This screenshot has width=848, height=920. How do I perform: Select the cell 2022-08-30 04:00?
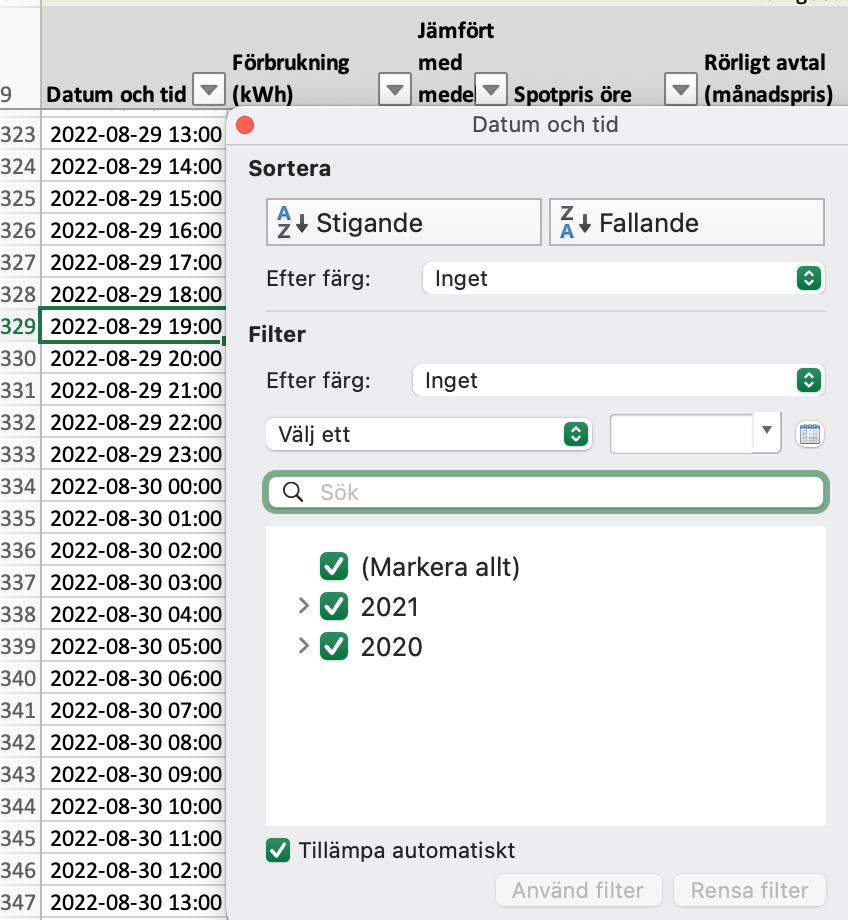pos(134,614)
